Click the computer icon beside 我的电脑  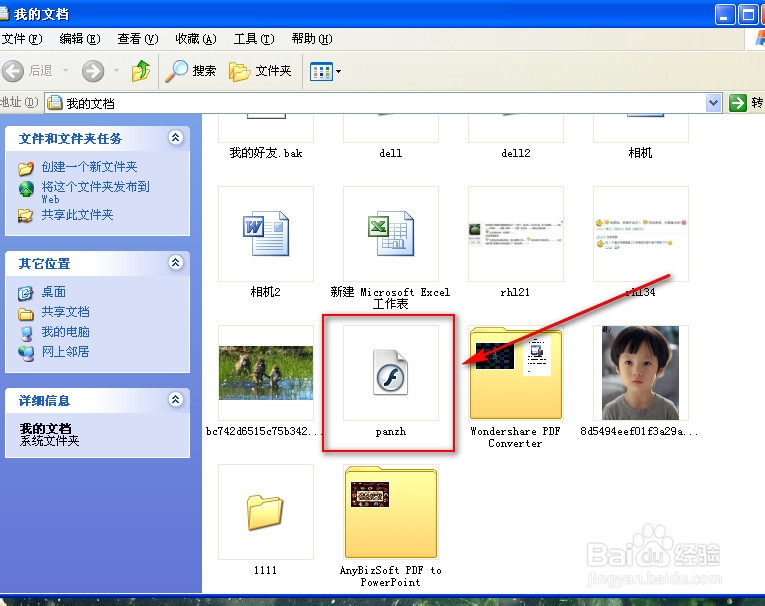click(x=26, y=333)
